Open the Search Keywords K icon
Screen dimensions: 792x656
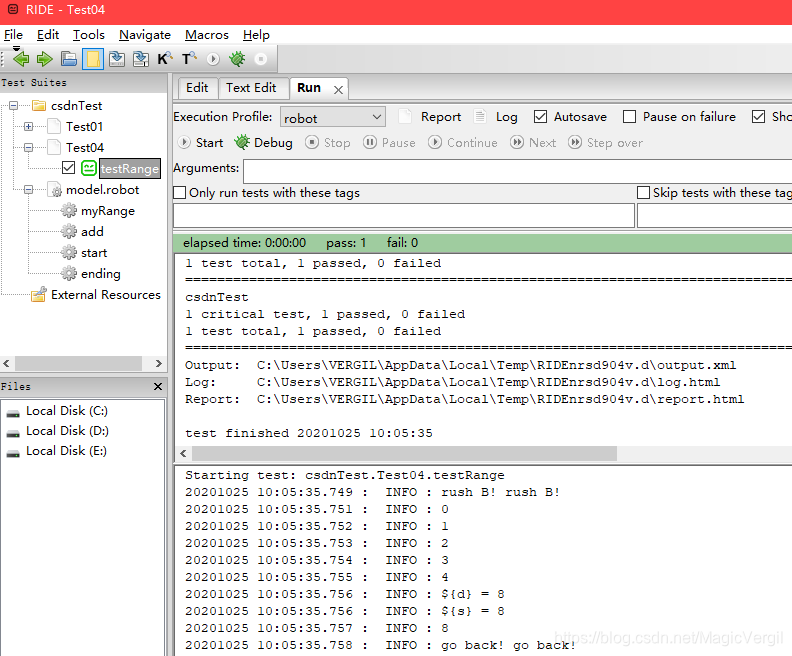tap(165, 59)
